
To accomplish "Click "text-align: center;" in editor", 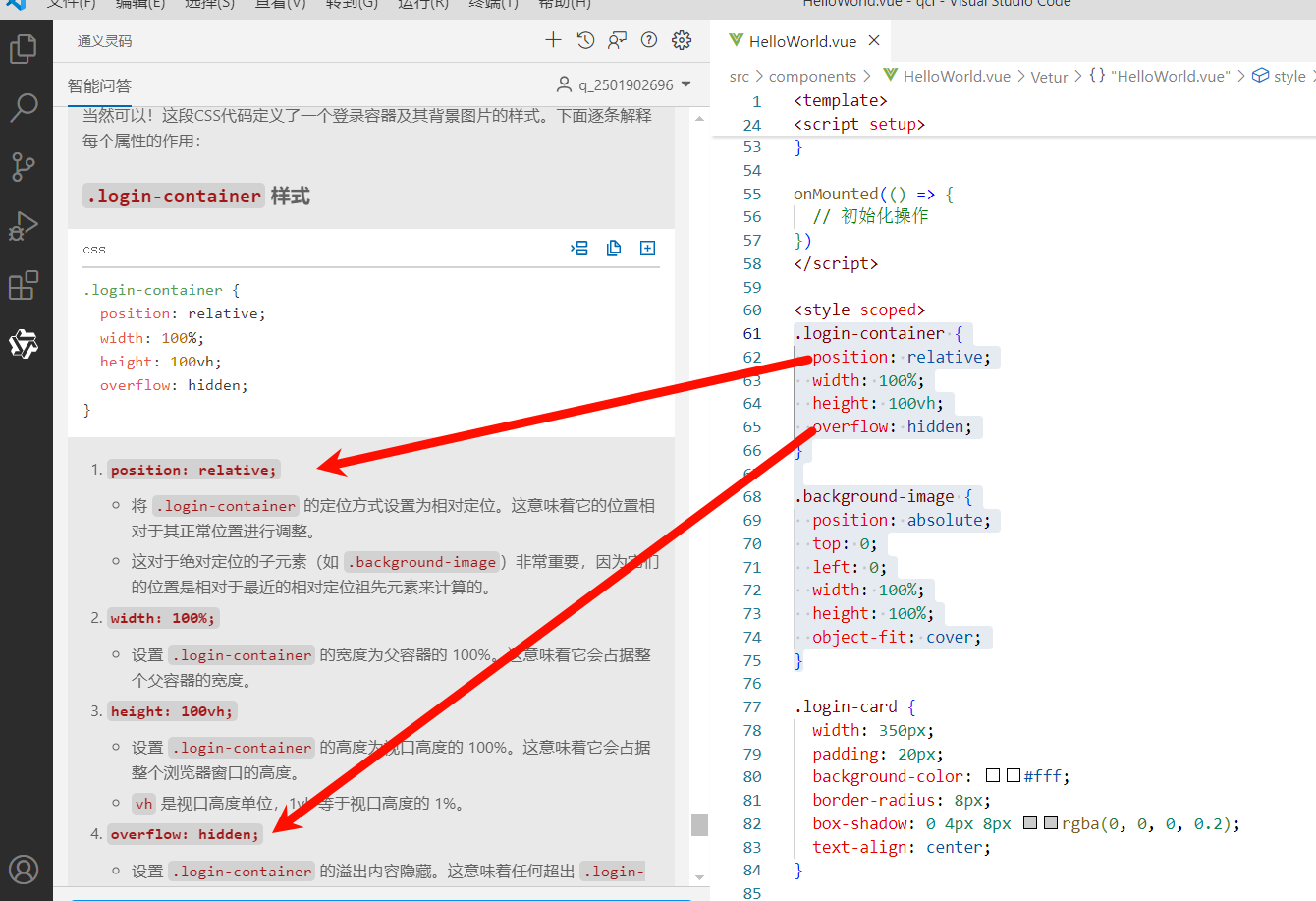I will [902, 847].
